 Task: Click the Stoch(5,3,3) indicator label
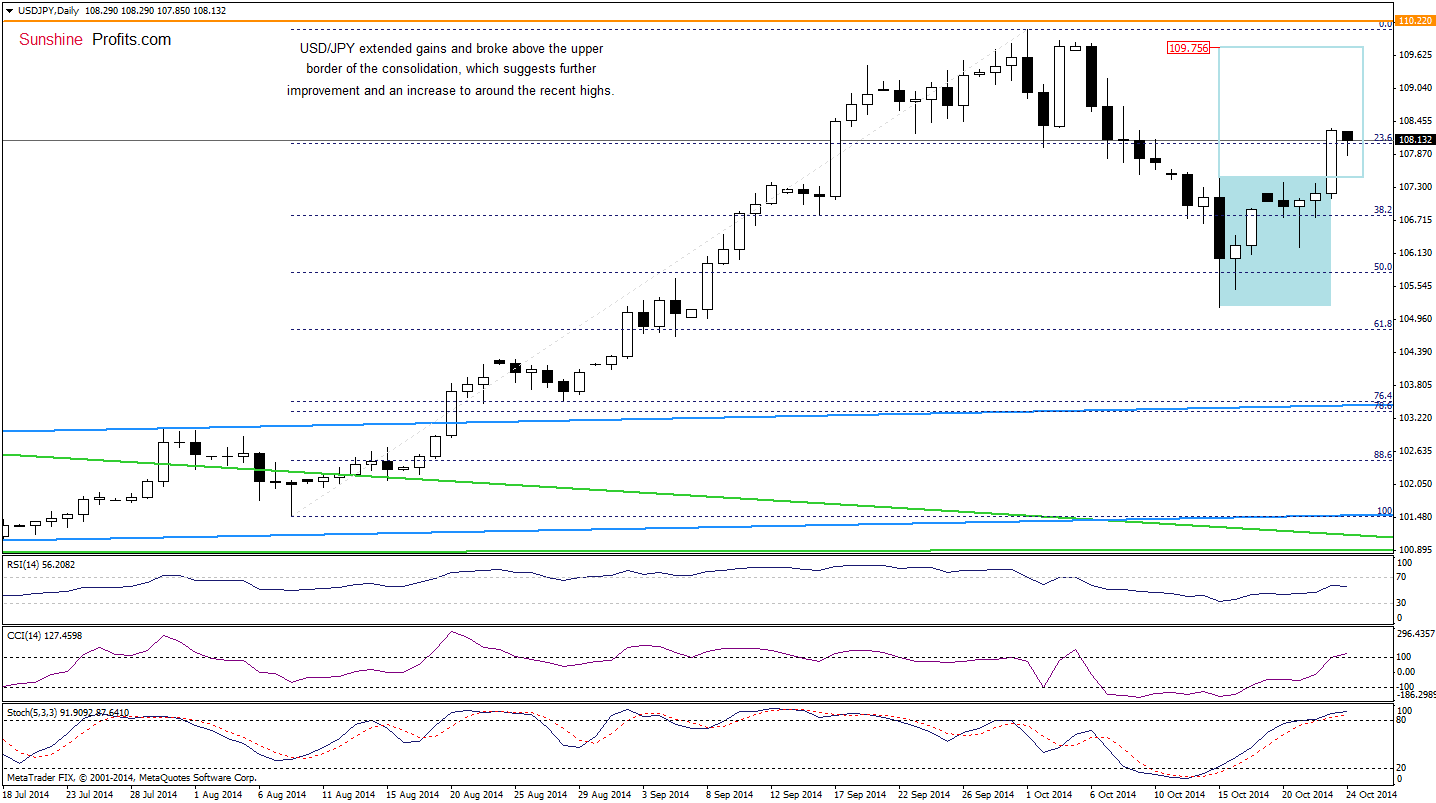click(x=67, y=713)
